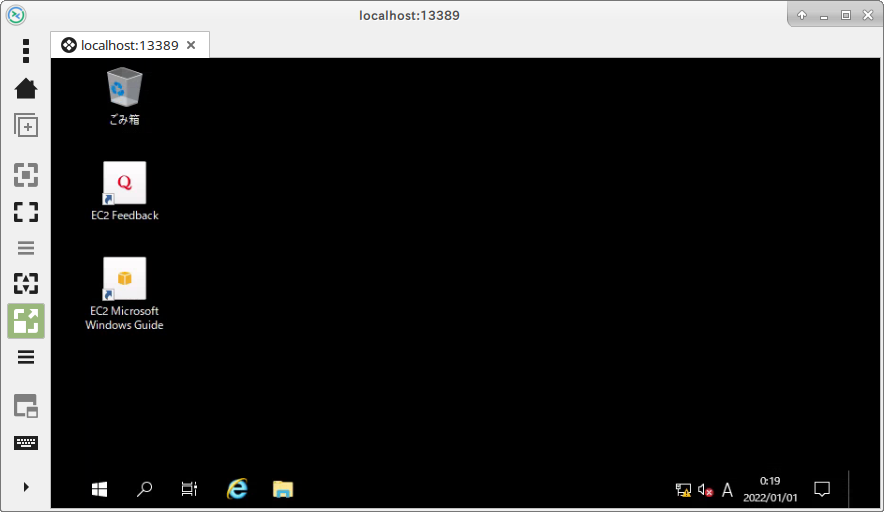Open Task View from the taskbar

point(189,489)
